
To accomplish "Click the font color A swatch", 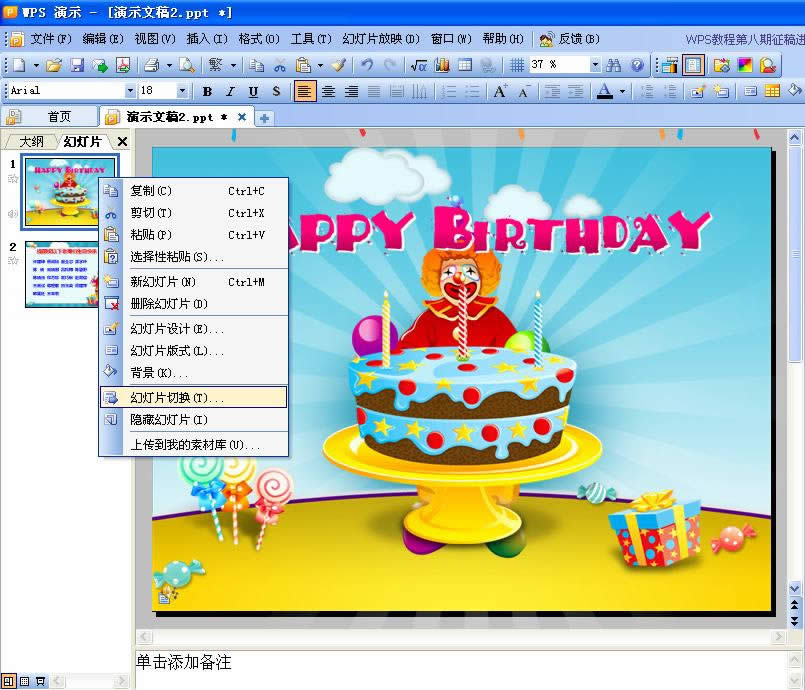I will 604,91.
